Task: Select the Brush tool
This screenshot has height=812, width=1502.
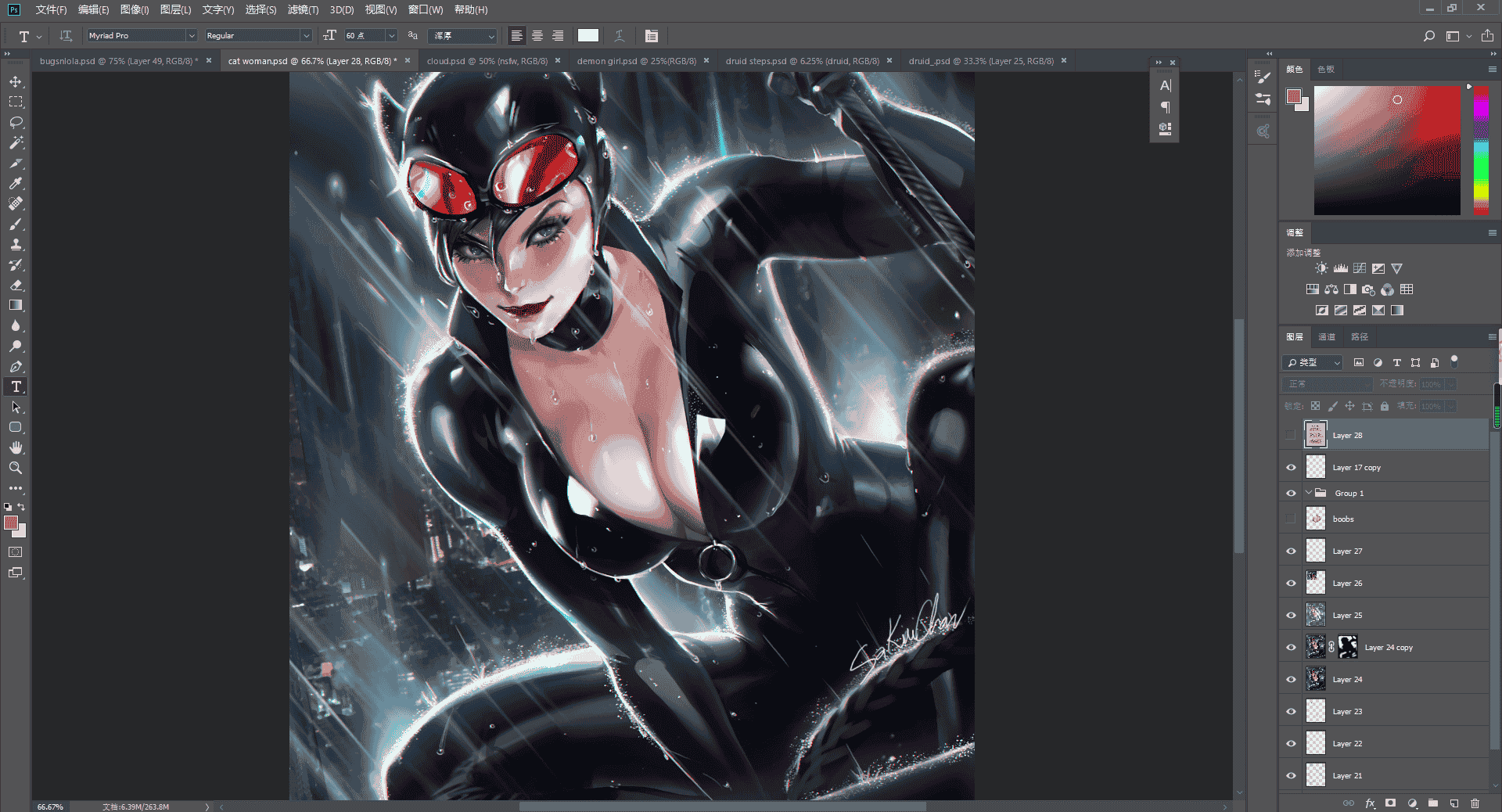Action: (16, 224)
